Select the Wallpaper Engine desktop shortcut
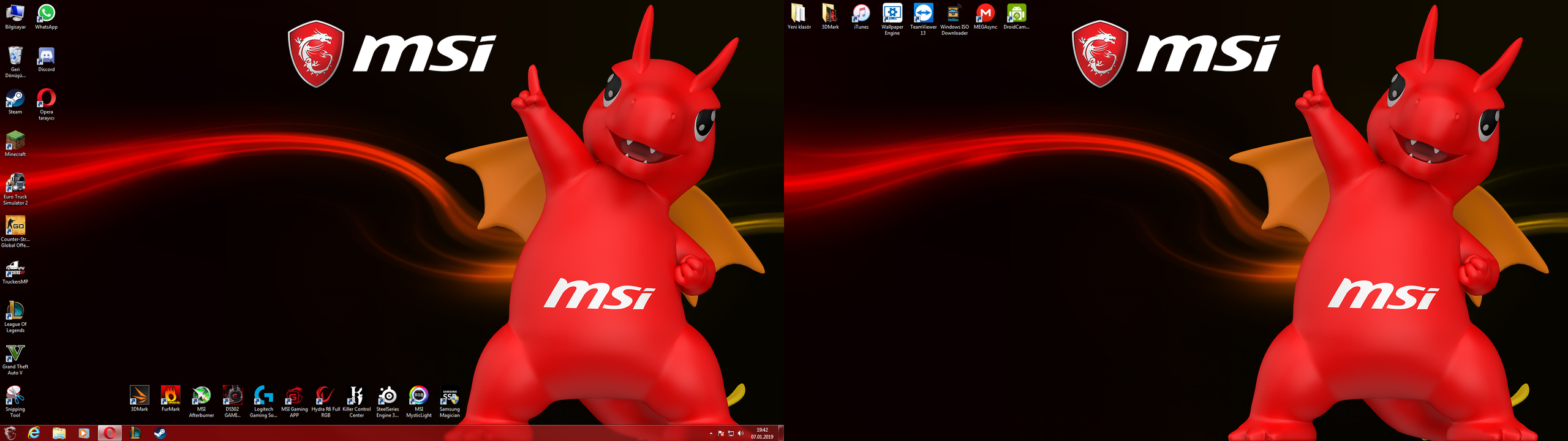Screen dimensions: 1568x441 coord(892,19)
